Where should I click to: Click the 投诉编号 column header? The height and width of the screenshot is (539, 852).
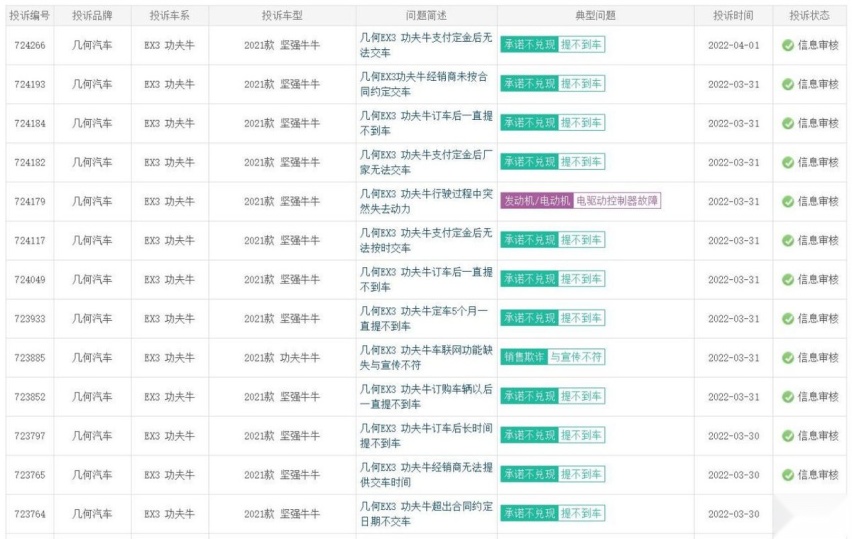click(x=29, y=16)
